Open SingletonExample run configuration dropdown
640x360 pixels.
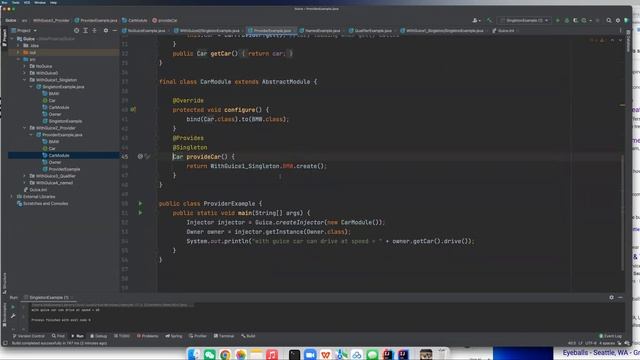coord(524,20)
